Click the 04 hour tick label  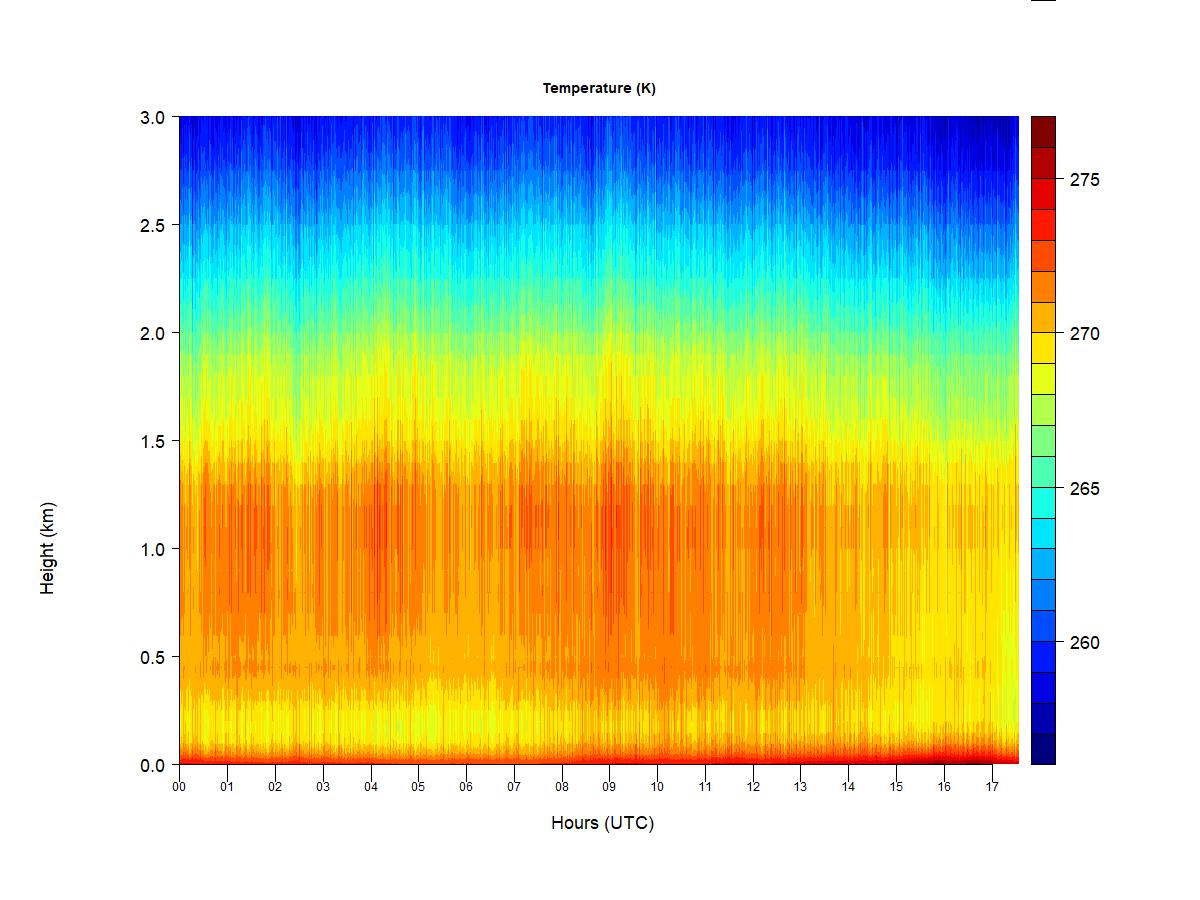[x=371, y=787]
